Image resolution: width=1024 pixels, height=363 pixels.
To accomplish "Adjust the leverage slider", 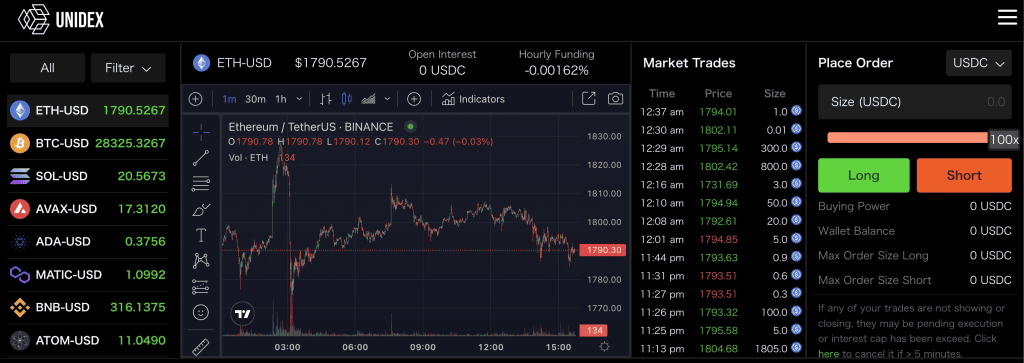I will 907,138.
